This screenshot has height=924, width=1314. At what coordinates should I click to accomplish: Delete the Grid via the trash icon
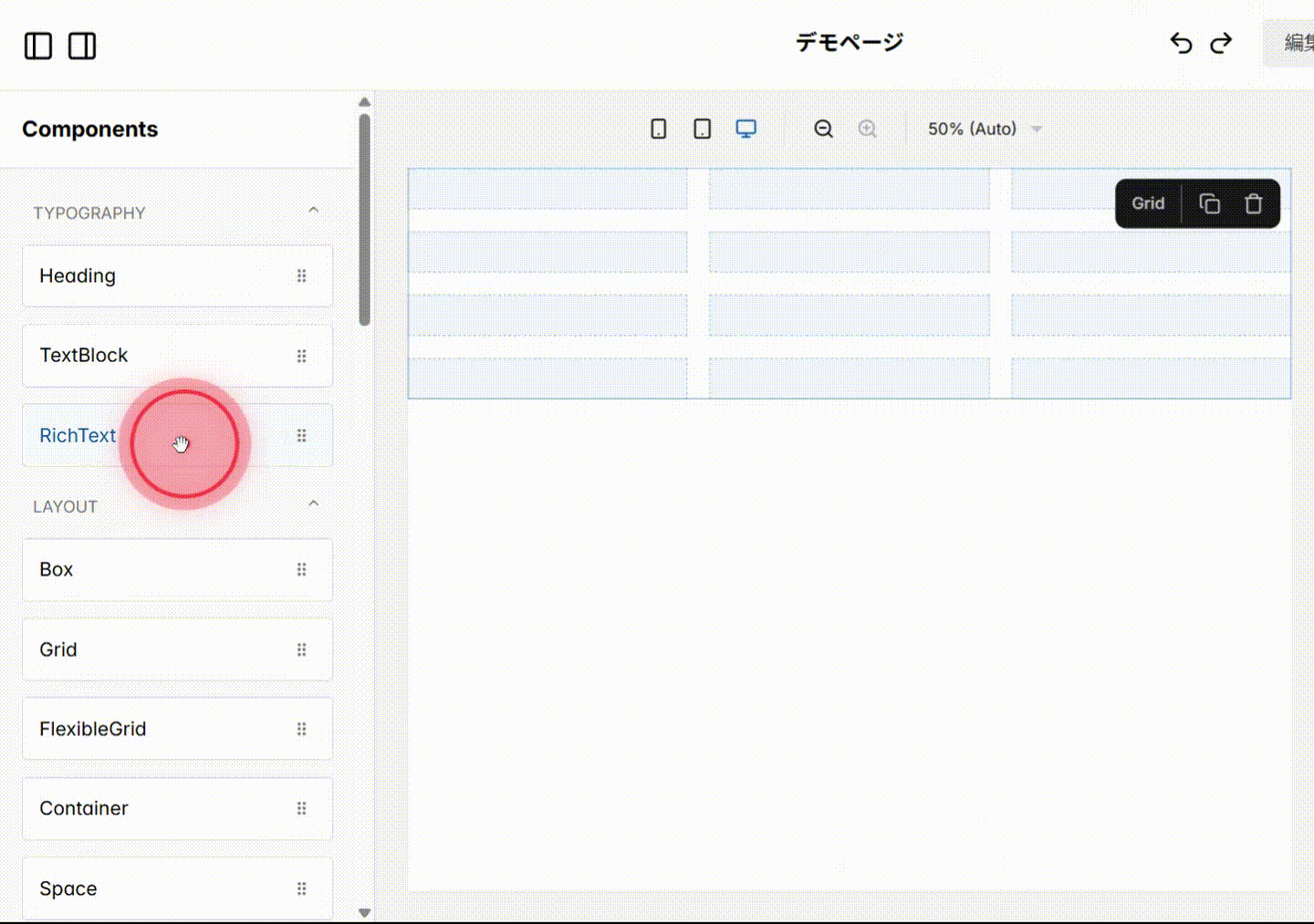tap(1253, 203)
